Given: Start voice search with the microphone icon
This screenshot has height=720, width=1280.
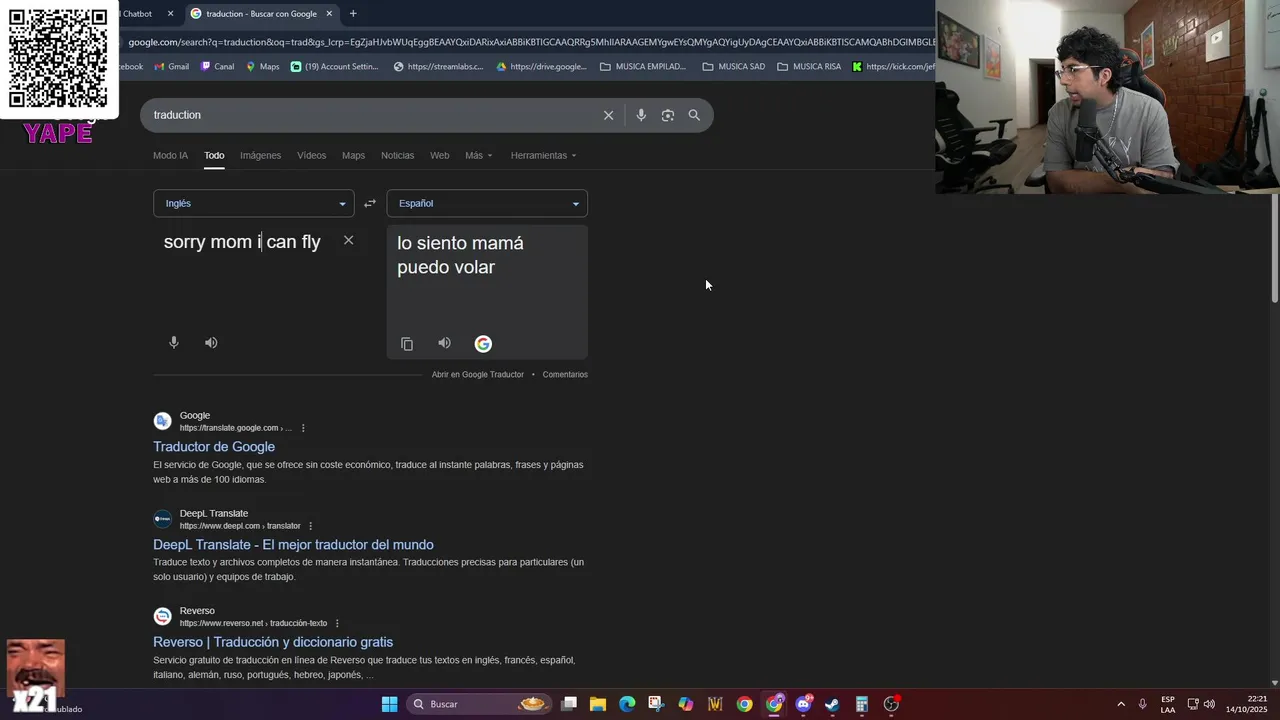Looking at the screenshot, I should pyautogui.click(x=641, y=115).
